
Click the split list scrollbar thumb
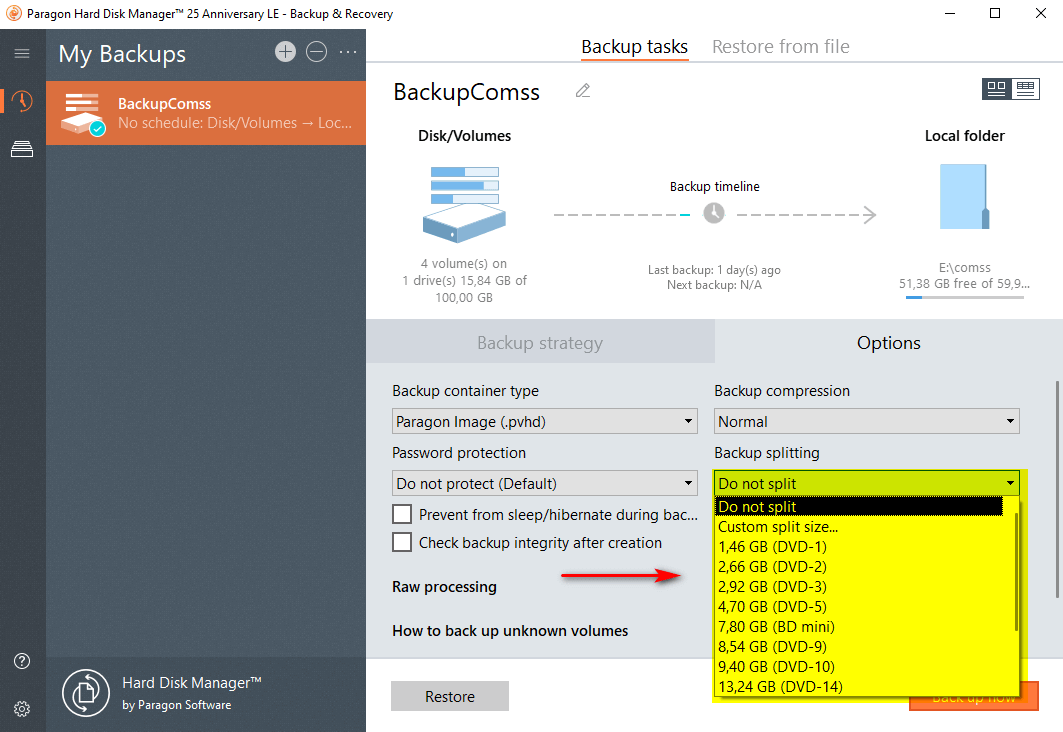(1016, 571)
